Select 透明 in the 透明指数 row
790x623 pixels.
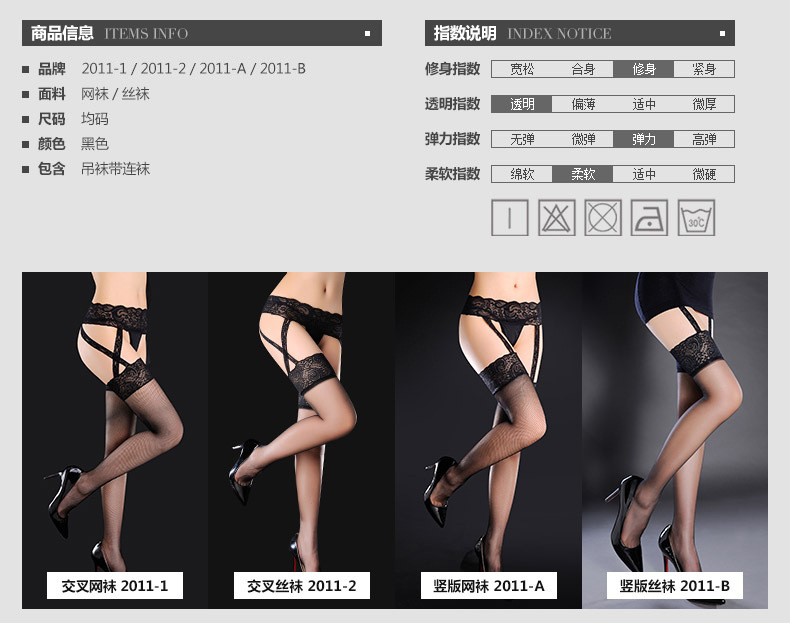point(522,104)
